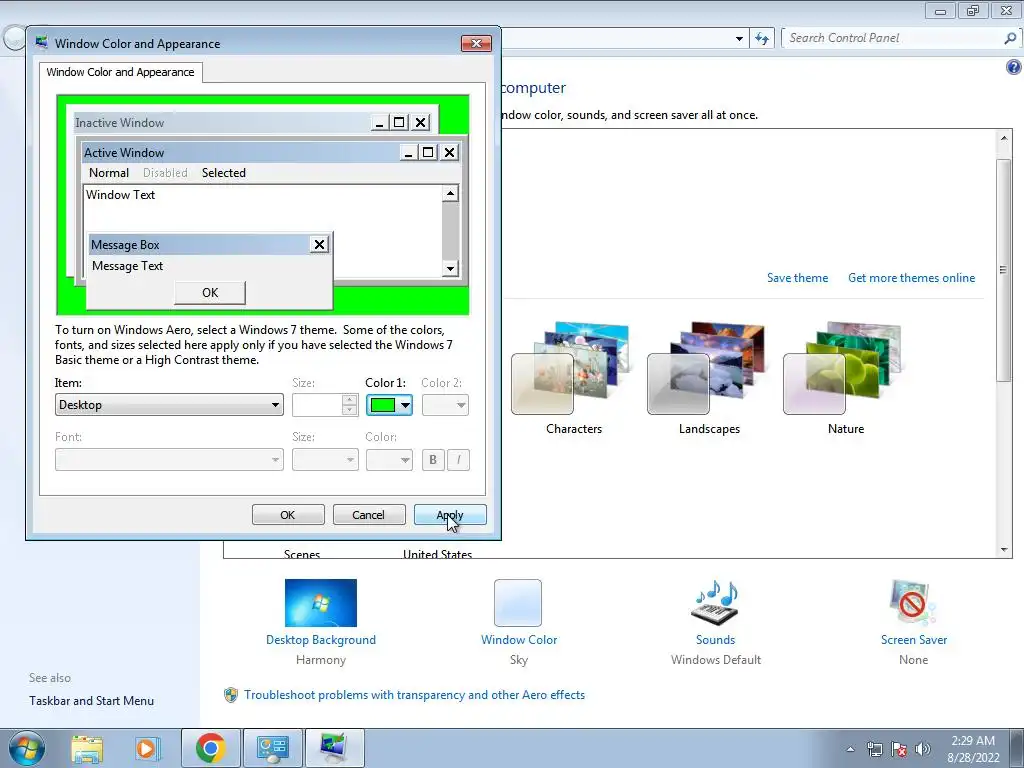
Task: Select the Nature theme thumbnail
Action: (842, 368)
